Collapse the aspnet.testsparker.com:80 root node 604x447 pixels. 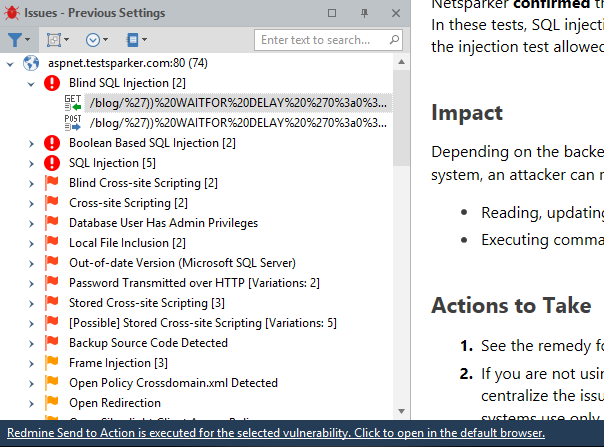[x=10, y=62]
